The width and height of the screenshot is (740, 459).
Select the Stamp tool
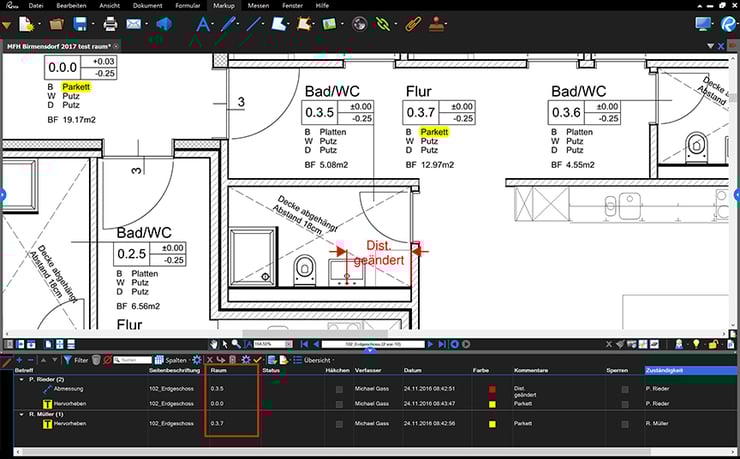pos(437,24)
